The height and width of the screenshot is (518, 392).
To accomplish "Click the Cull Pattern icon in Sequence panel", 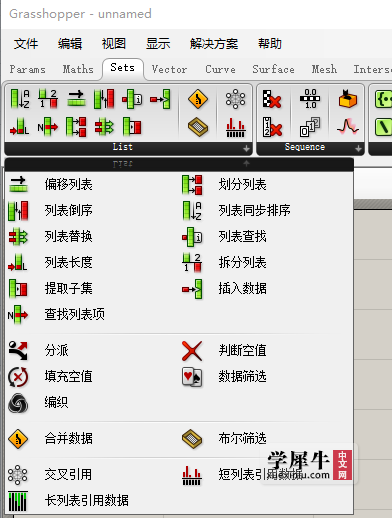I will click(272, 99).
